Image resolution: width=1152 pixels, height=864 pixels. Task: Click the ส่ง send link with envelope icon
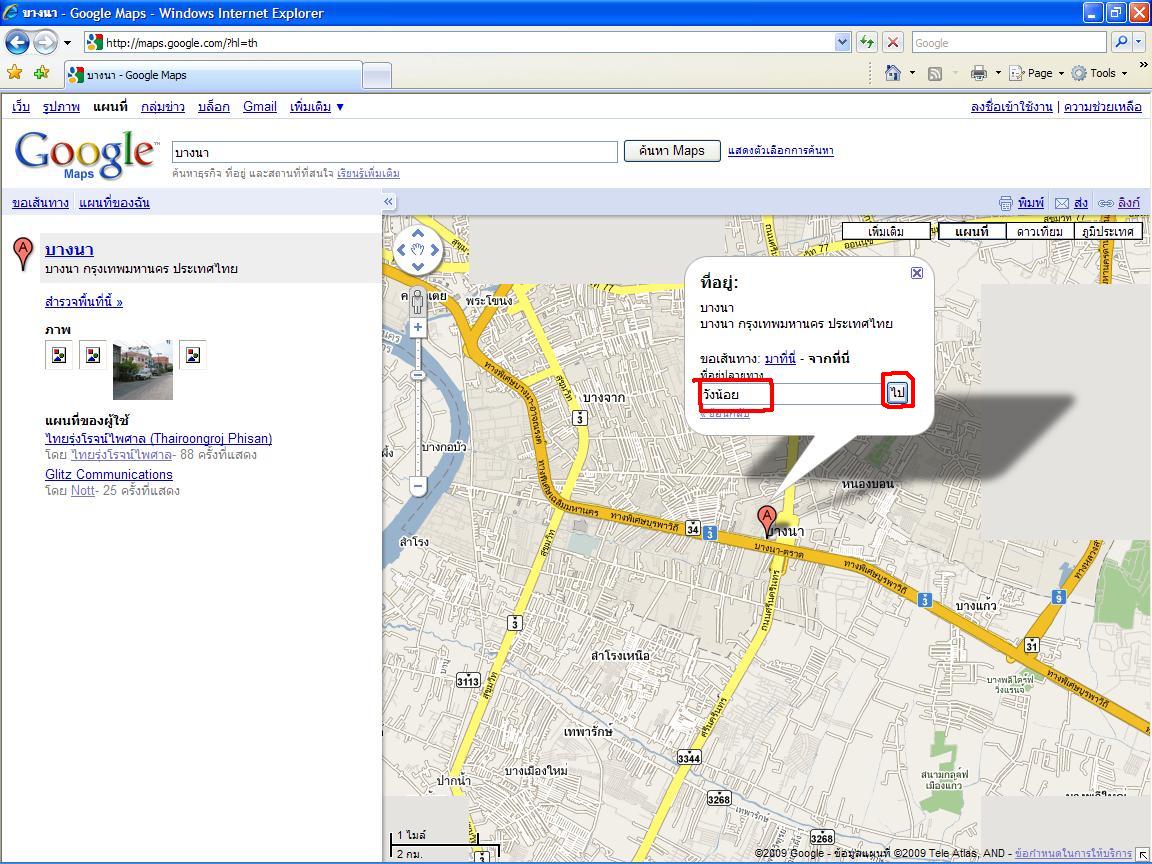(x=1071, y=203)
